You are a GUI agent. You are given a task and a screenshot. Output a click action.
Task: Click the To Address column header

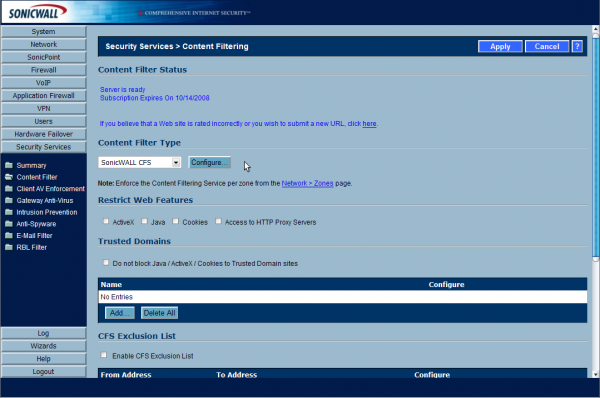(x=236, y=375)
